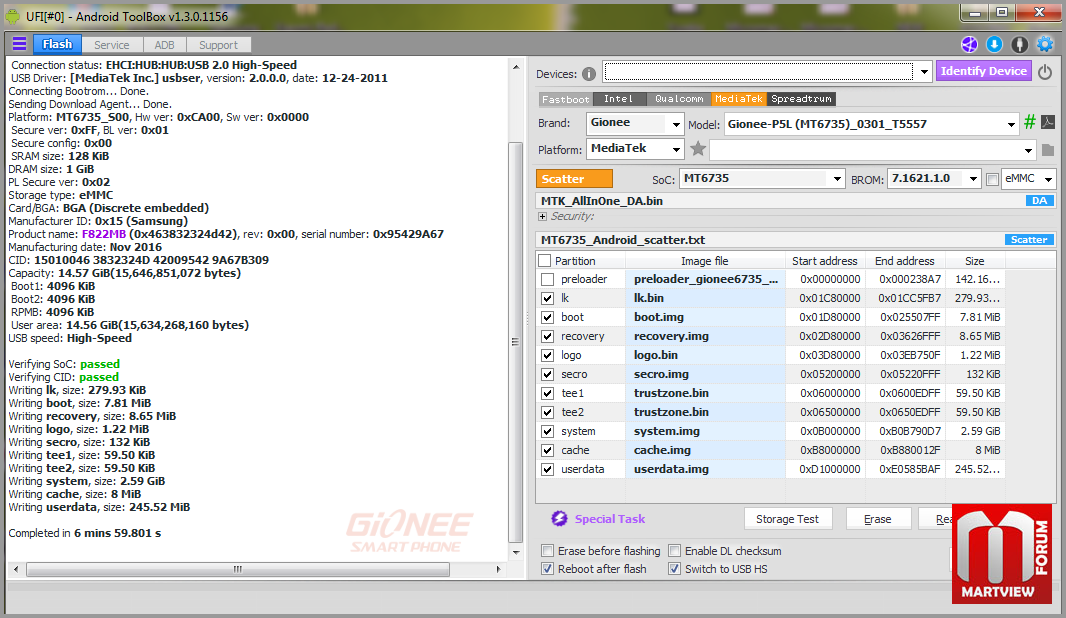This screenshot has height=618, width=1066.
Task: Click the device info icon
Action: 589,73
